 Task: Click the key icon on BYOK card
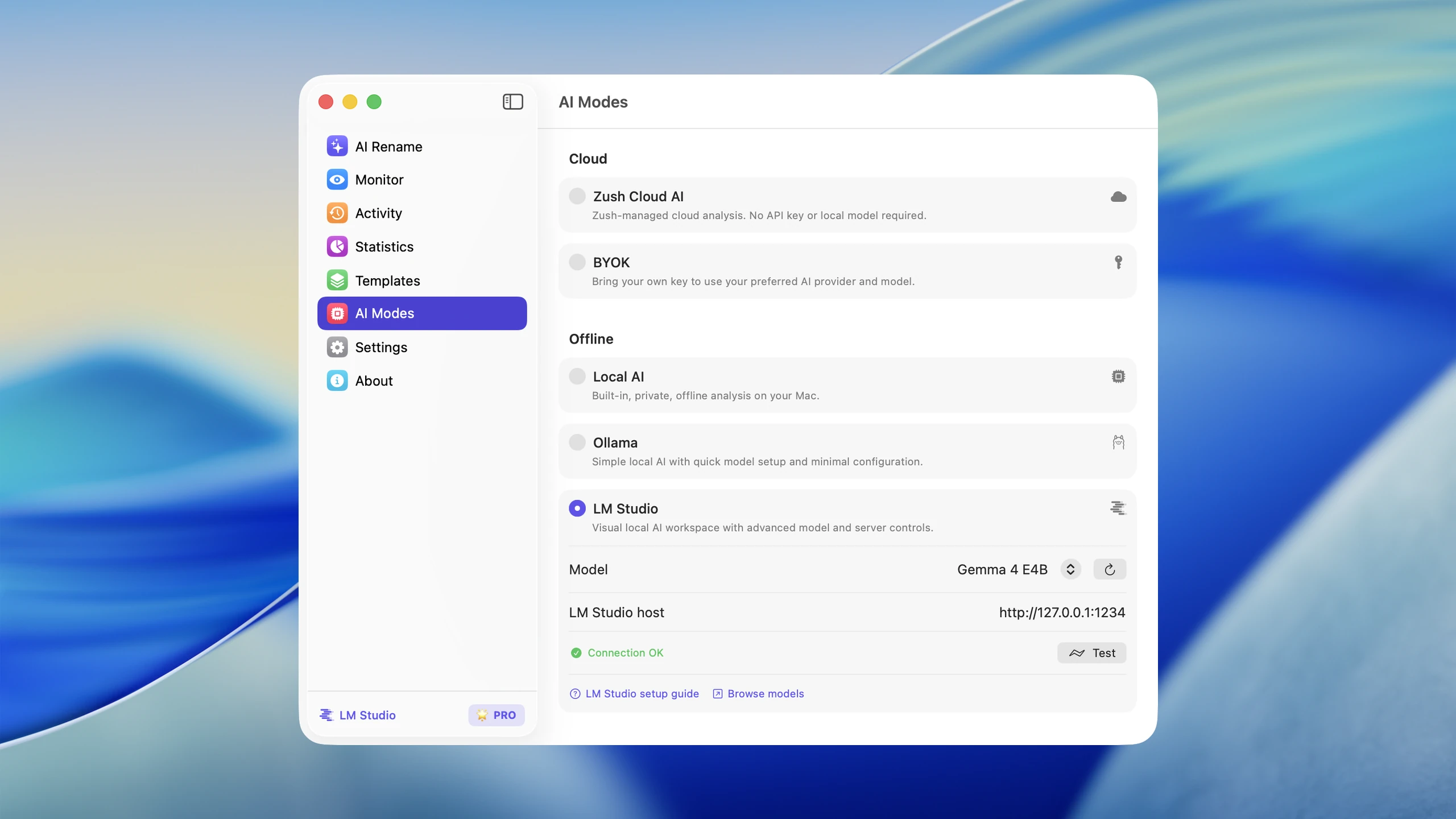point(1118,262)
